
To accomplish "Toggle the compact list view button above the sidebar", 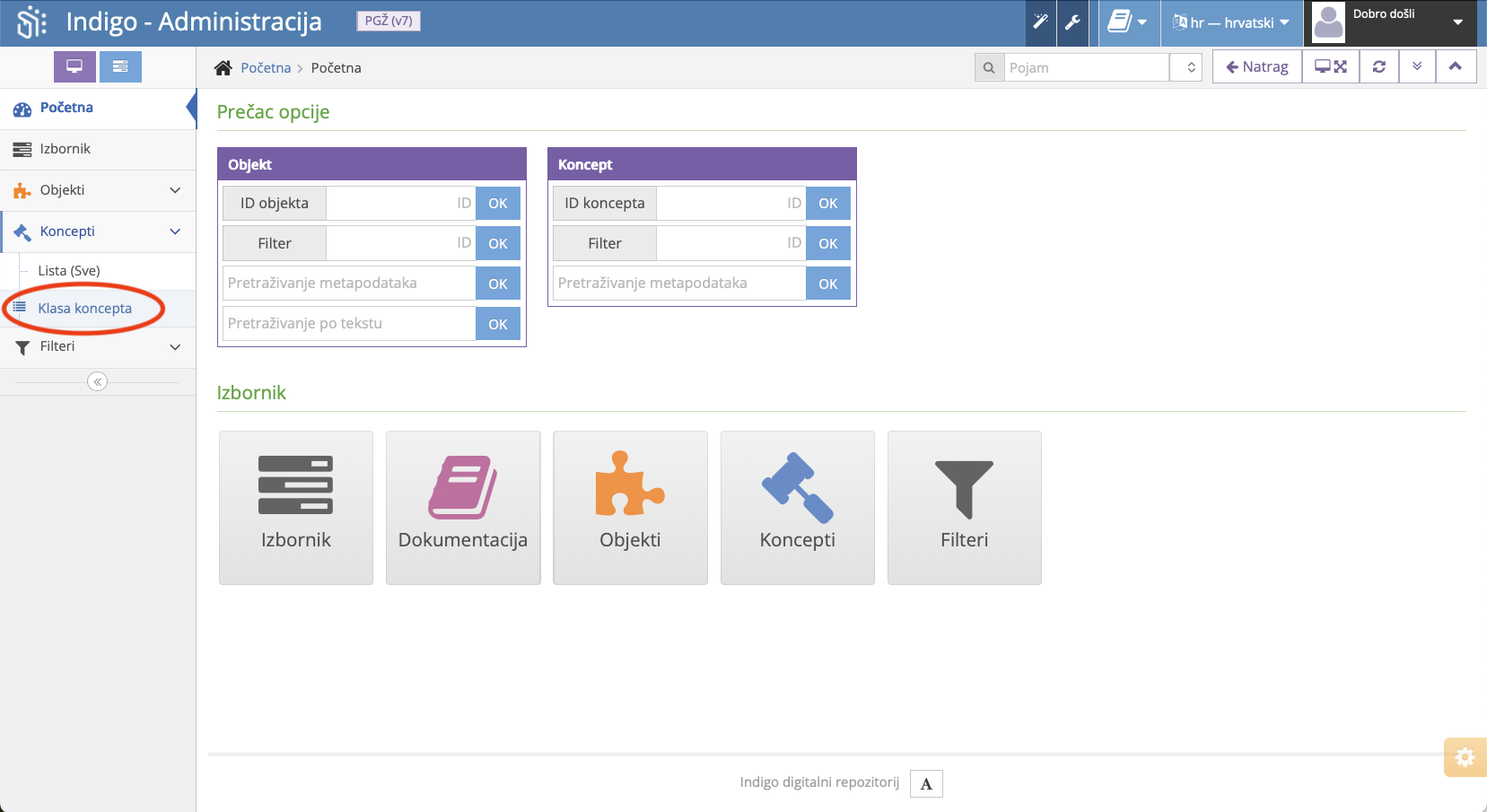I will [x=121, y=66].
